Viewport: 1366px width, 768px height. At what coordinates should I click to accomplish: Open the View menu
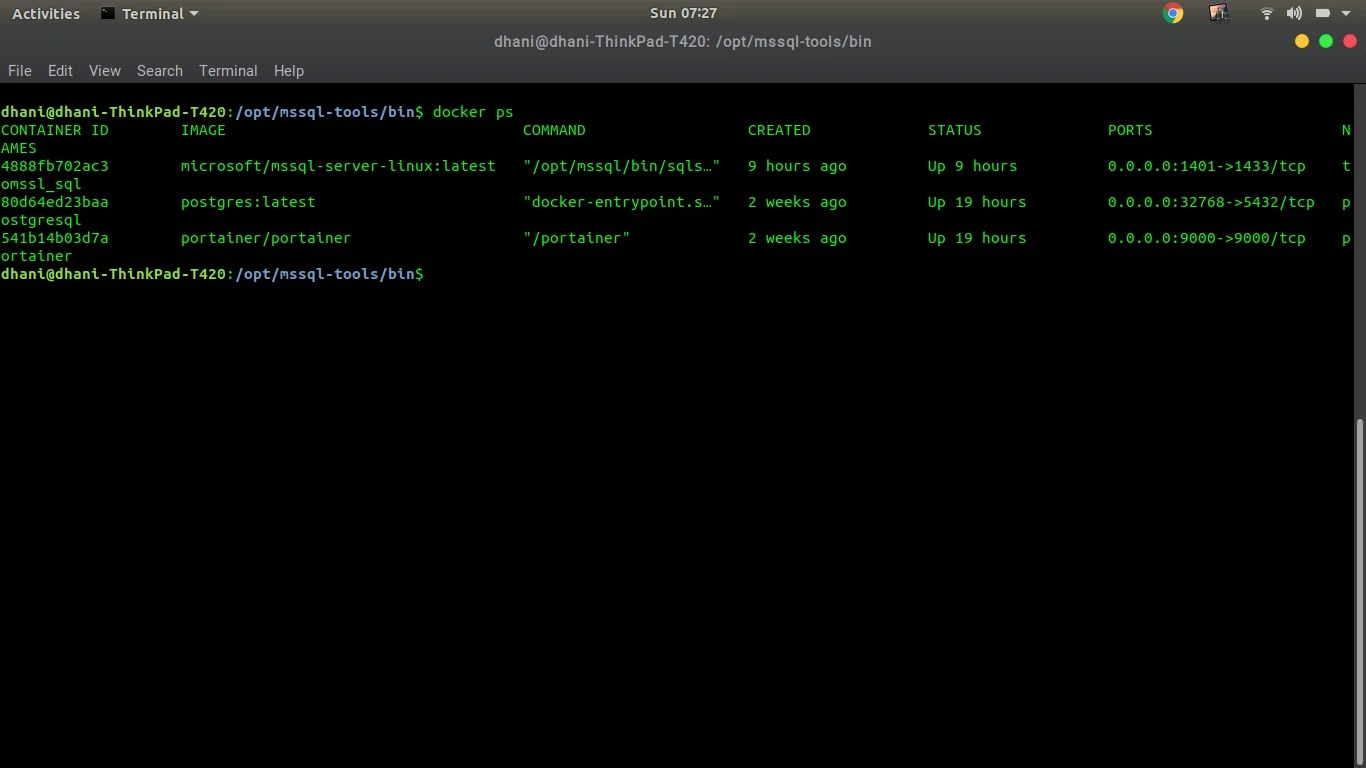coord(104,71)
